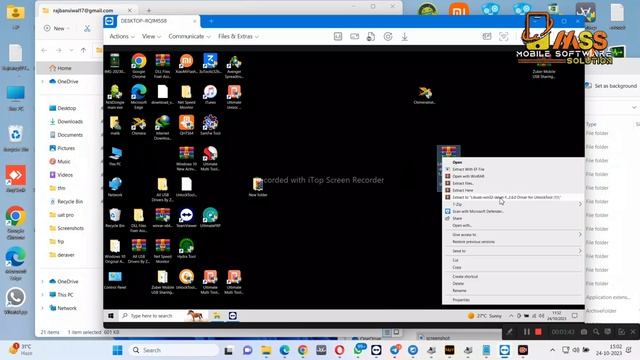
Task: Open the SamFw Tool shortcut
Action: (210, 126)
